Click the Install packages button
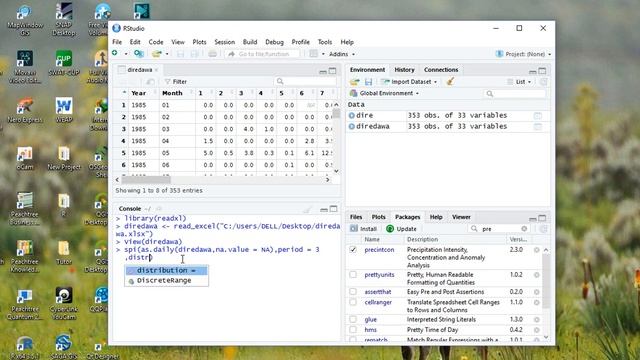 click(x=363, y=229)
